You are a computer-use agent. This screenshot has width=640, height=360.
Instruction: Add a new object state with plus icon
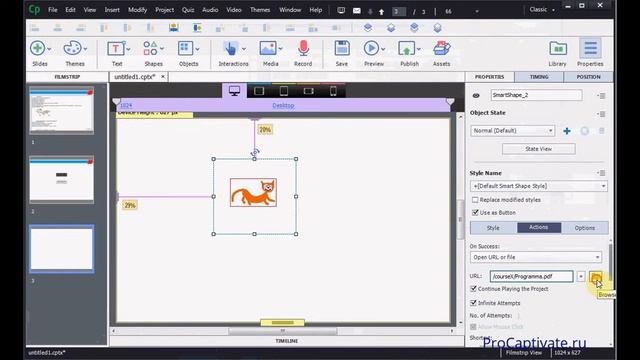tap(567, 131)
